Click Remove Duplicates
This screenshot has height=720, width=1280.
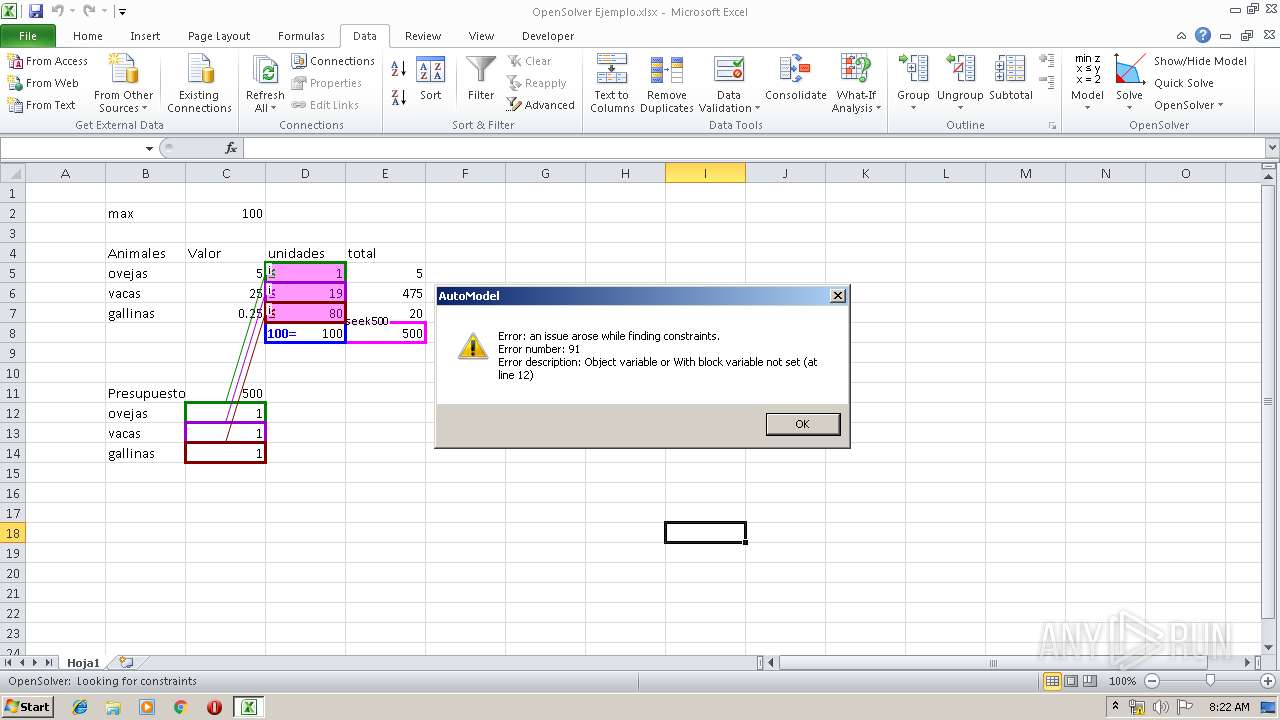[667, 84]
